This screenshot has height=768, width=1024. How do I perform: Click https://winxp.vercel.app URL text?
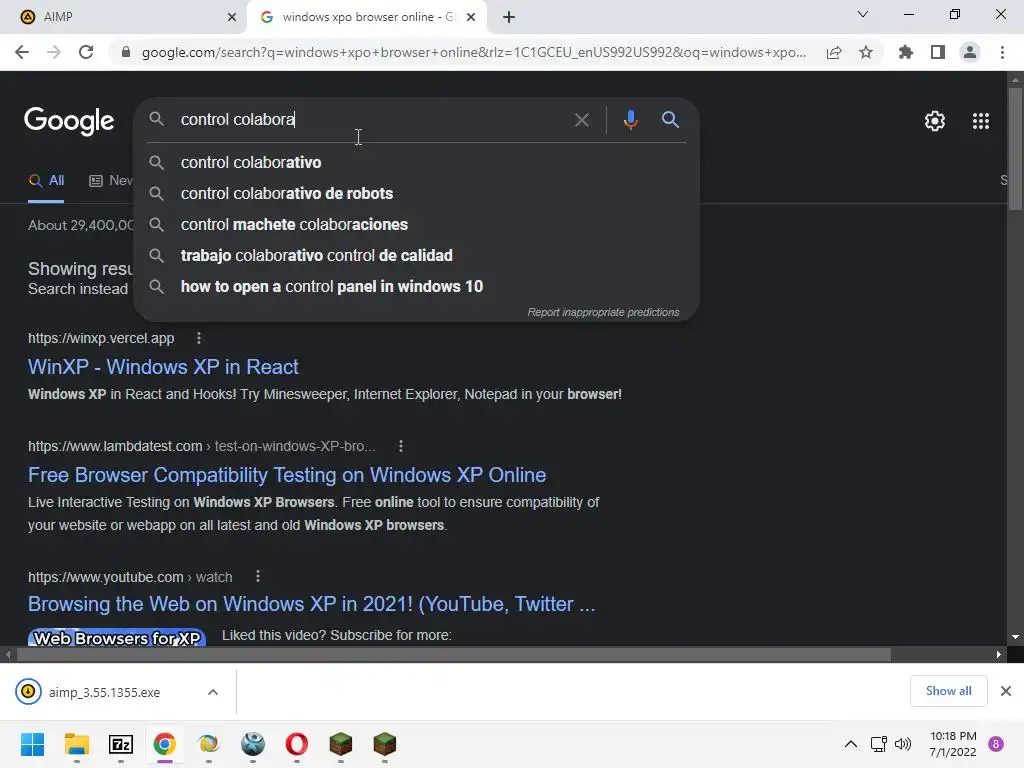[101, 338]
